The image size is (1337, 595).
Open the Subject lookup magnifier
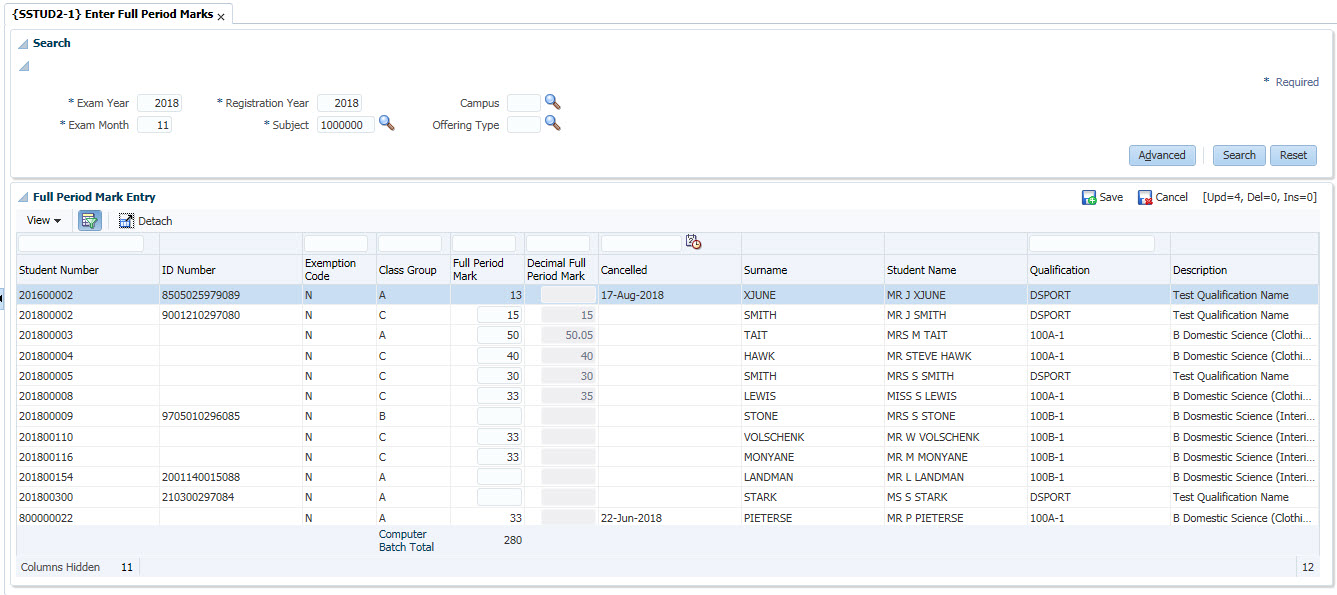[386, 124]
